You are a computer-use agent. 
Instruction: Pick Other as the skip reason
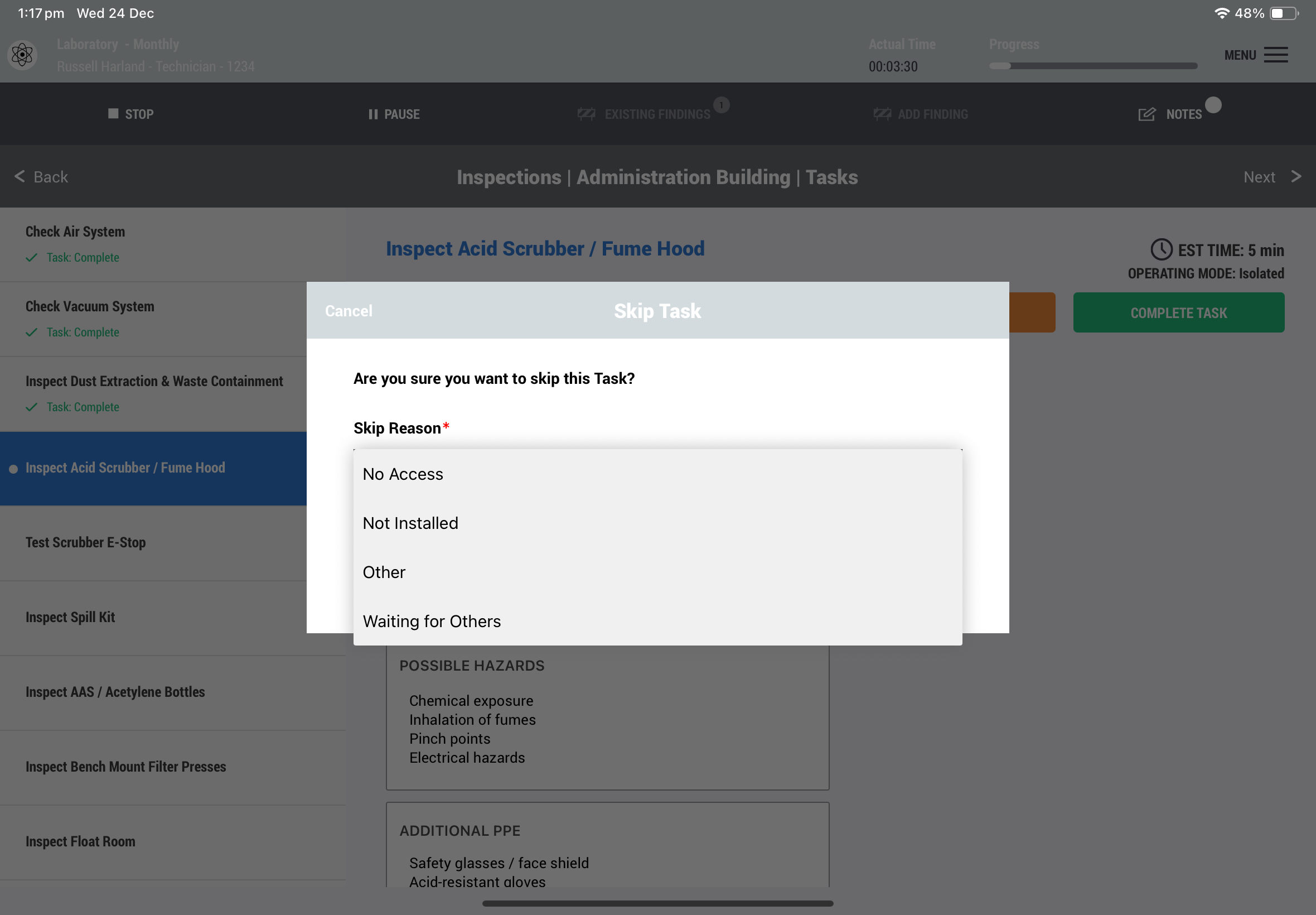(x=384, y=572)
